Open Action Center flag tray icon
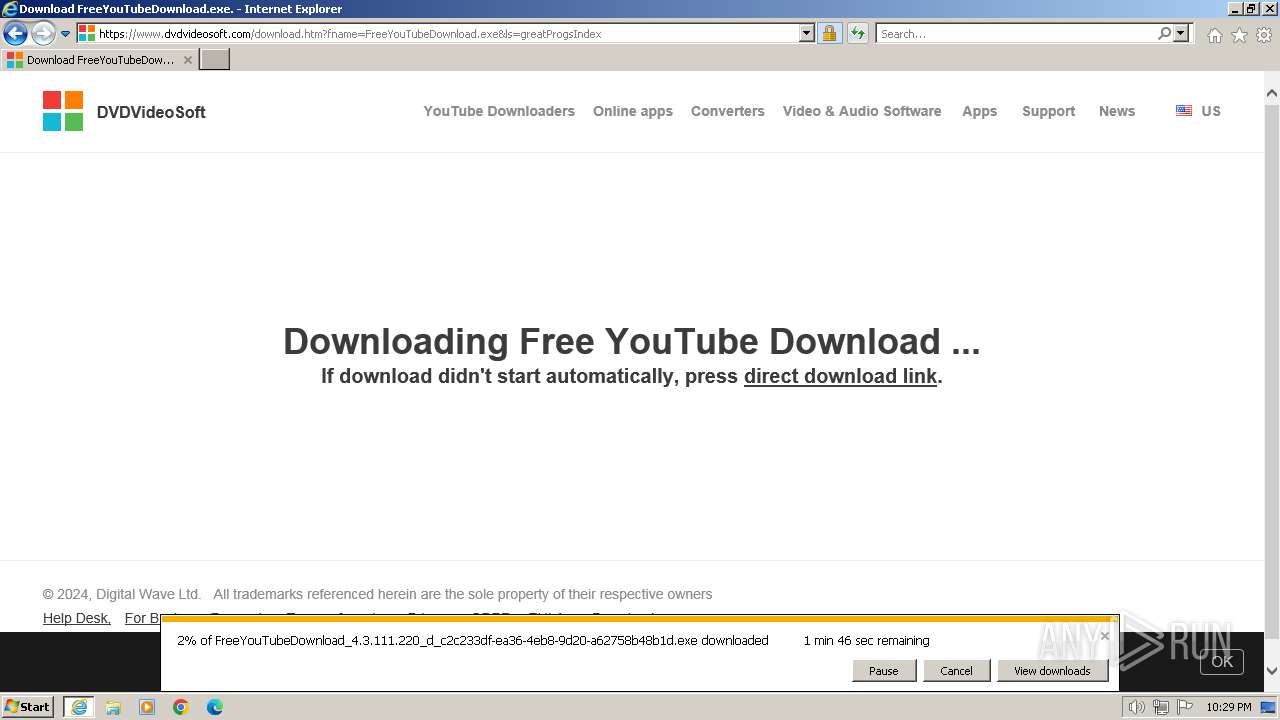Screen dimensions: 1280x720 (1185, 707)
